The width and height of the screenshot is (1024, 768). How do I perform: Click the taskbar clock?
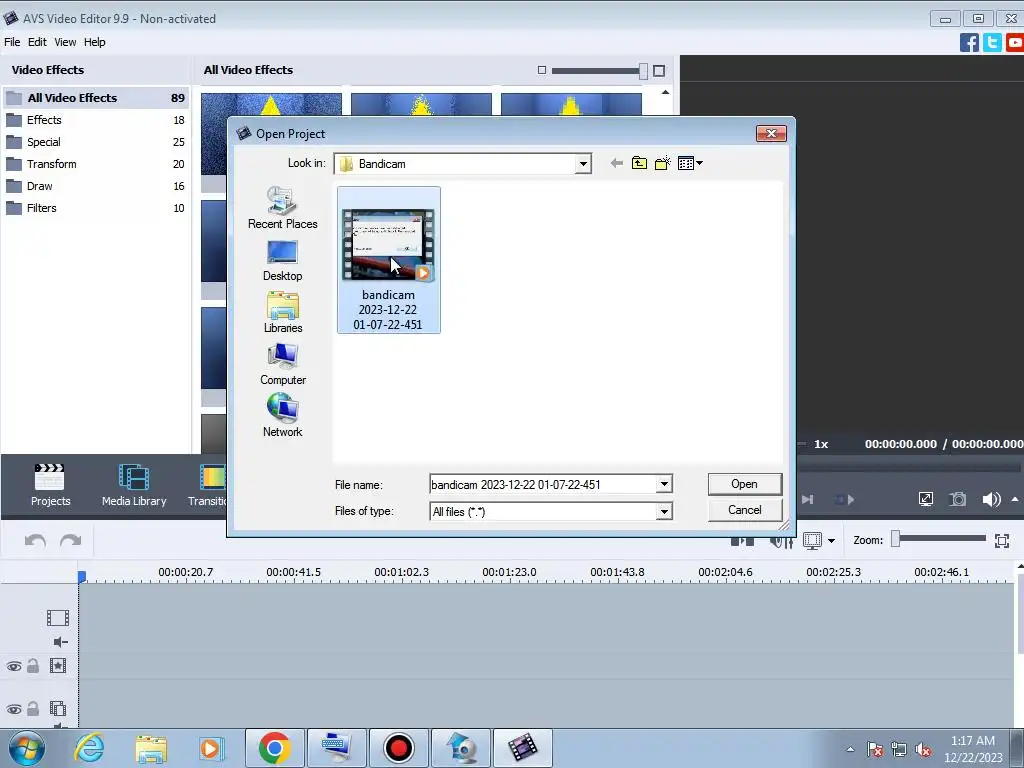[x=972, y=749]
